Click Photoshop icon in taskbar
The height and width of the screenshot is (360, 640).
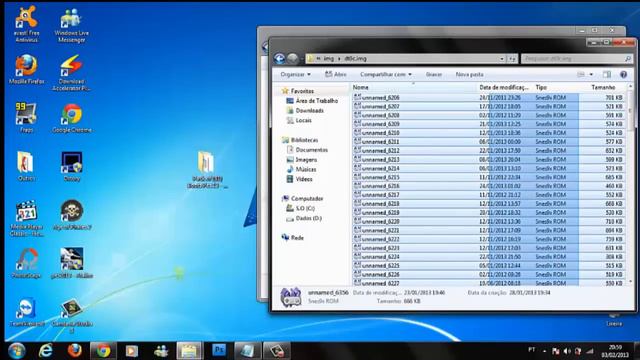(219, 351)
